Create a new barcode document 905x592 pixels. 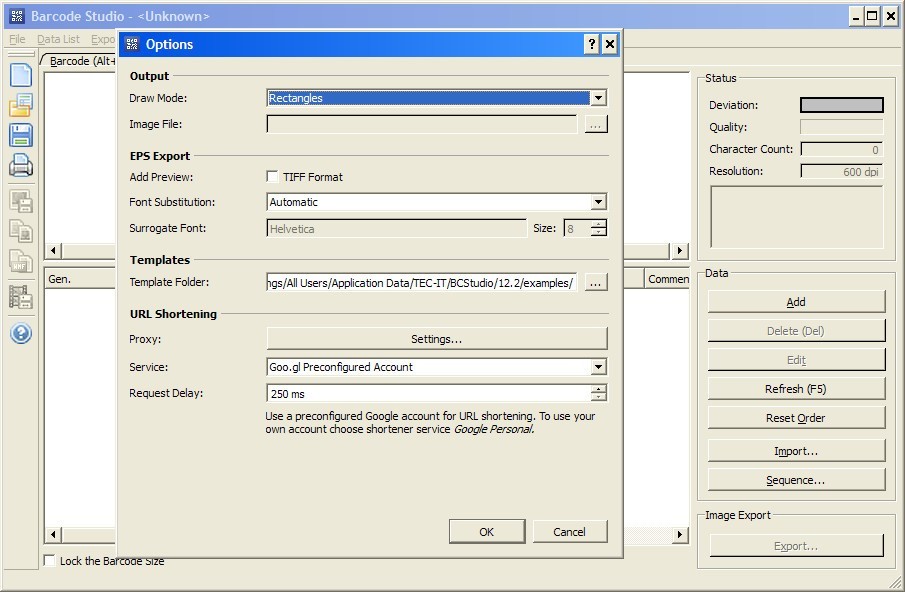click(x=19, y=73)
